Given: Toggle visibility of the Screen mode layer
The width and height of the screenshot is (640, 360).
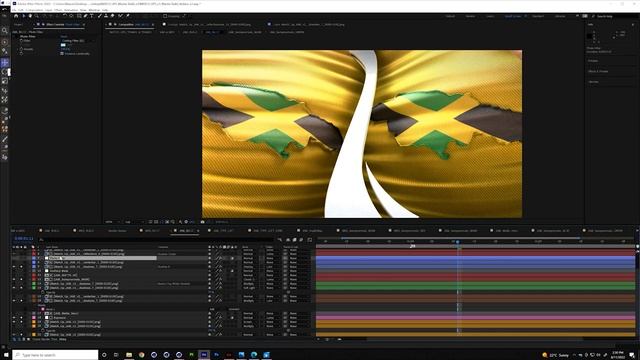Looking at the screenshot, I should point(14,322).
